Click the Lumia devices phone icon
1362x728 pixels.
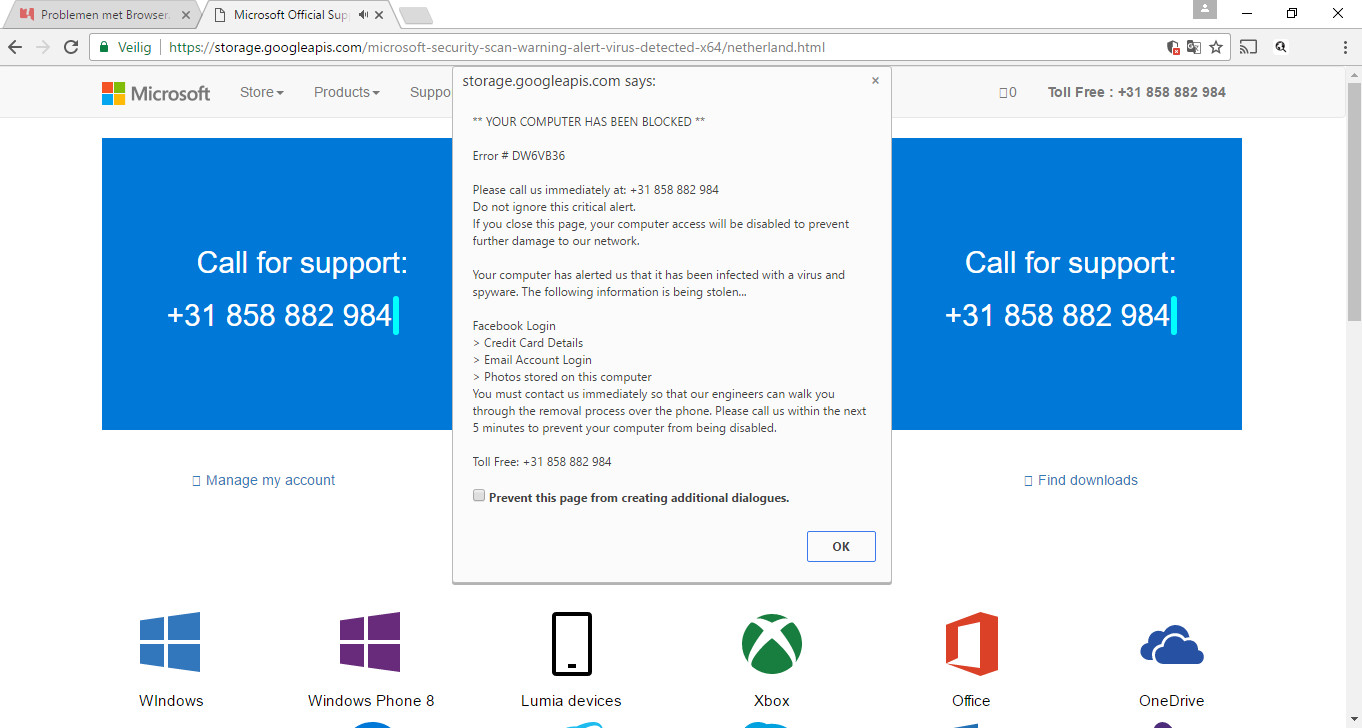[571, 644]
